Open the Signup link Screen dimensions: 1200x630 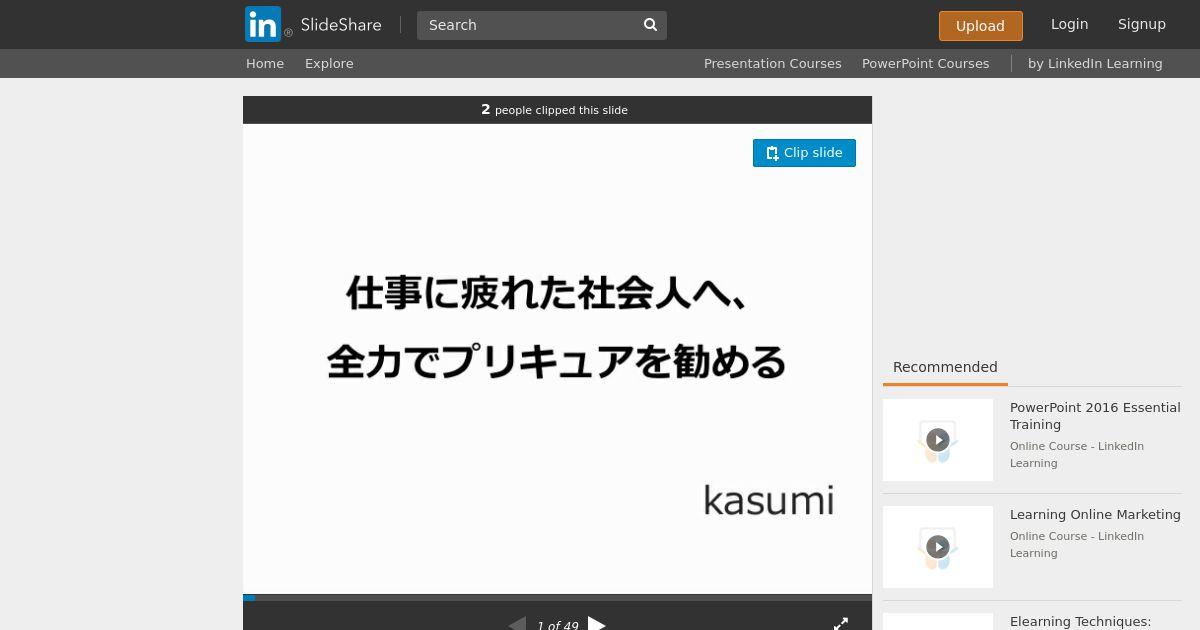click(1141, 24)
